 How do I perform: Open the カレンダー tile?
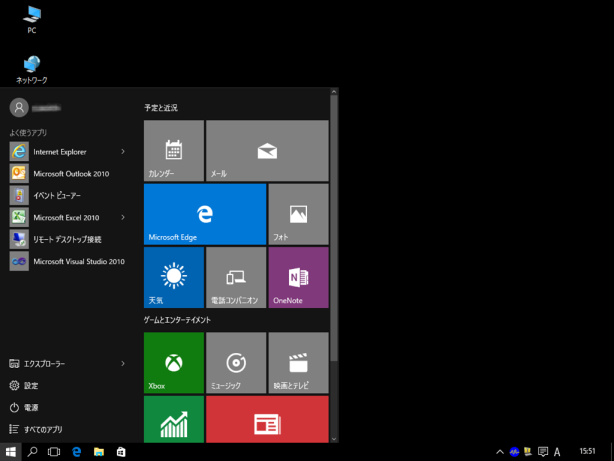[174, 151]
